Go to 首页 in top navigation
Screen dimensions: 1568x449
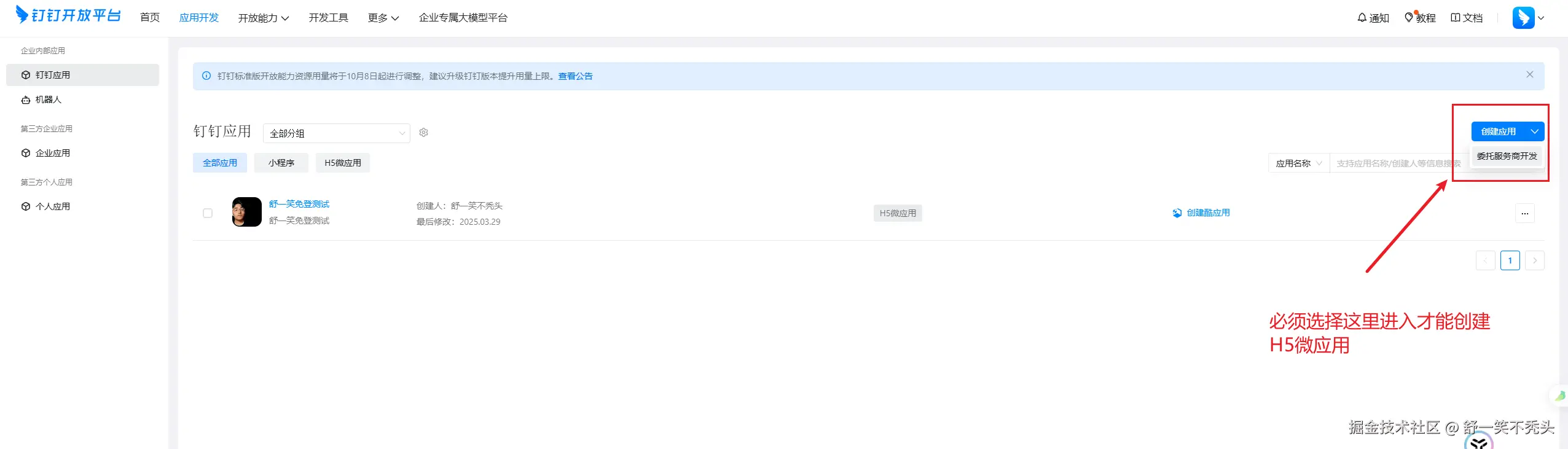(x=150, y=17)
